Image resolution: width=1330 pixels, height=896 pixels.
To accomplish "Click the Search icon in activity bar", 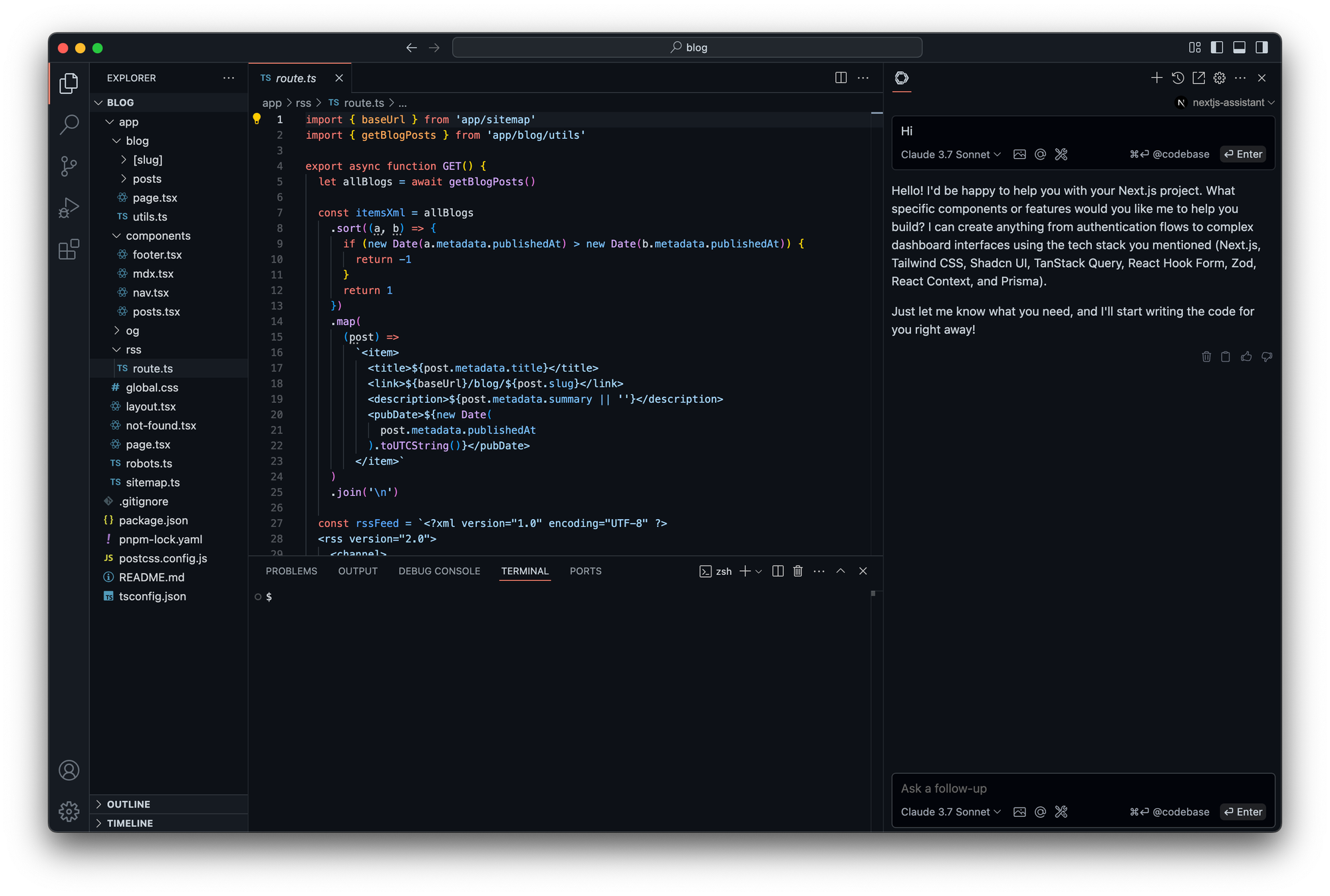I will 68,124.
